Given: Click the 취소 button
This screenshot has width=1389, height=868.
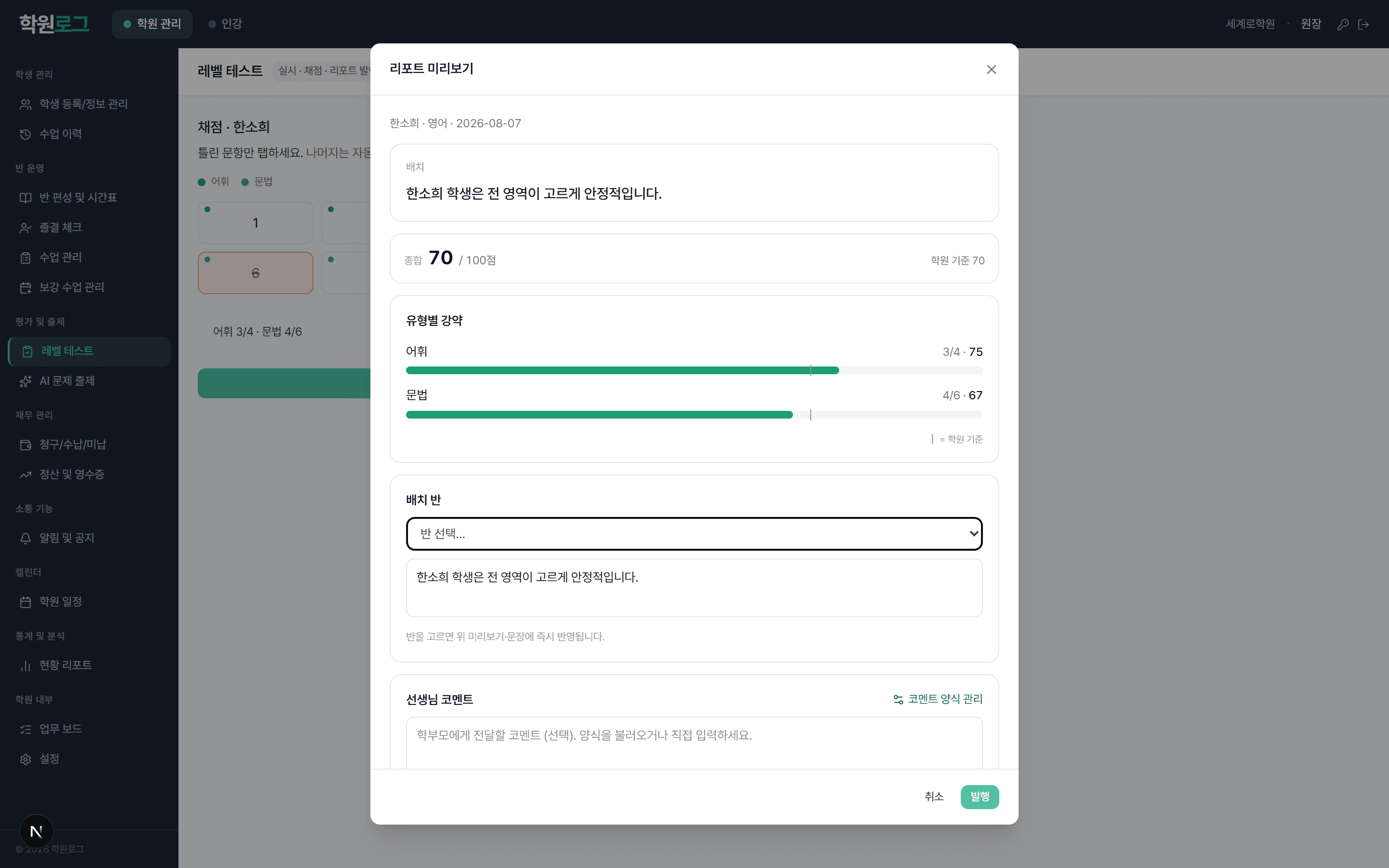Looking at the screenshot, I should tap(934, 796).
